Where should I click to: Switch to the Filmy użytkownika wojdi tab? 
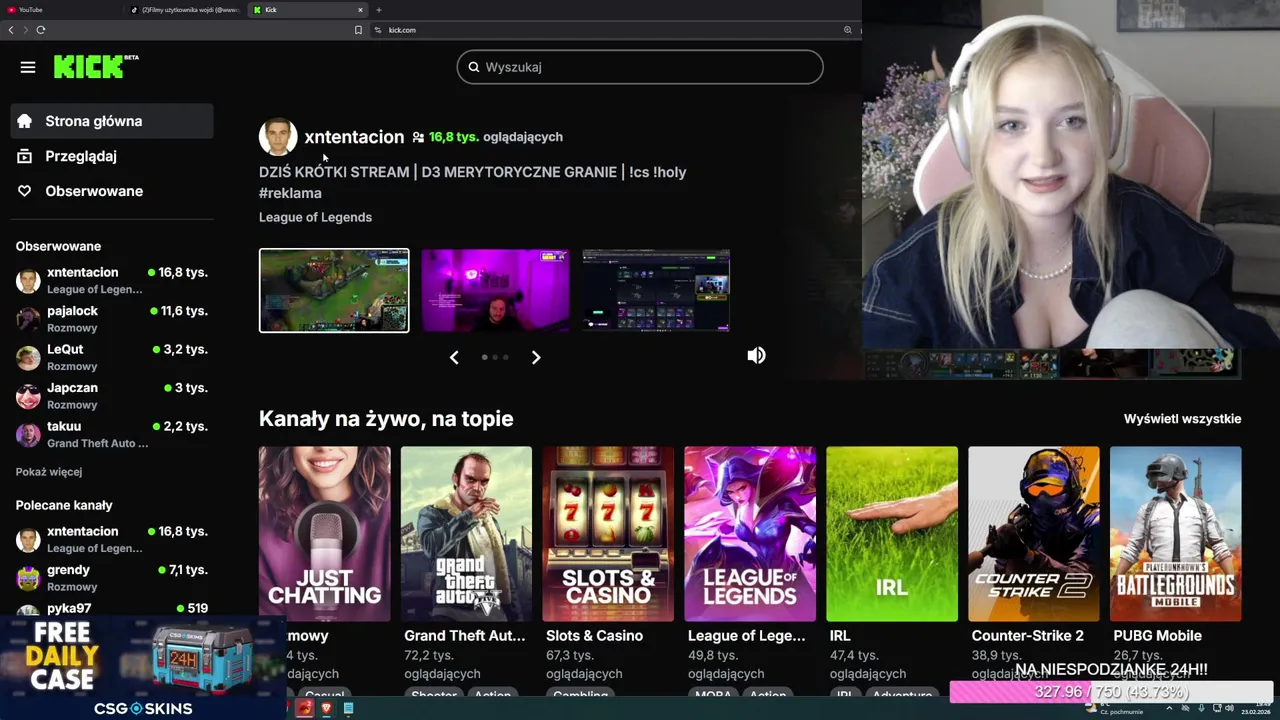click(x=185, y=10)
